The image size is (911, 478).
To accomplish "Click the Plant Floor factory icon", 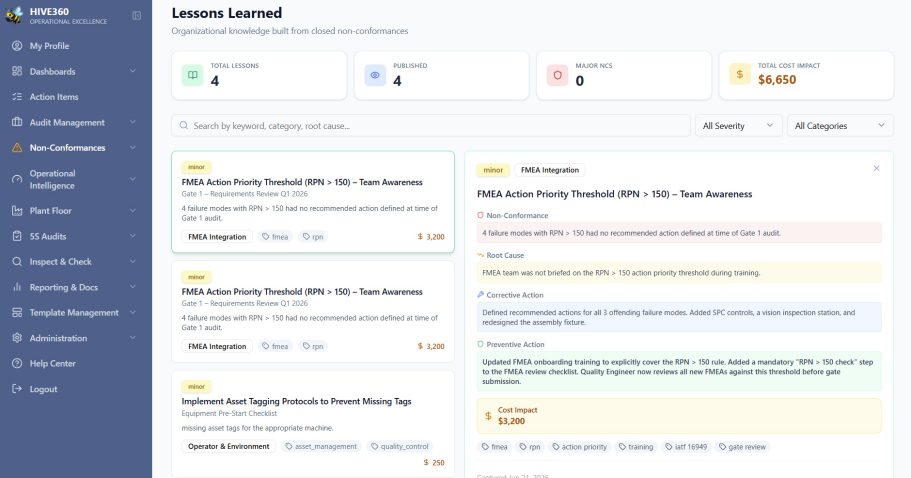I will coord(17,211).
